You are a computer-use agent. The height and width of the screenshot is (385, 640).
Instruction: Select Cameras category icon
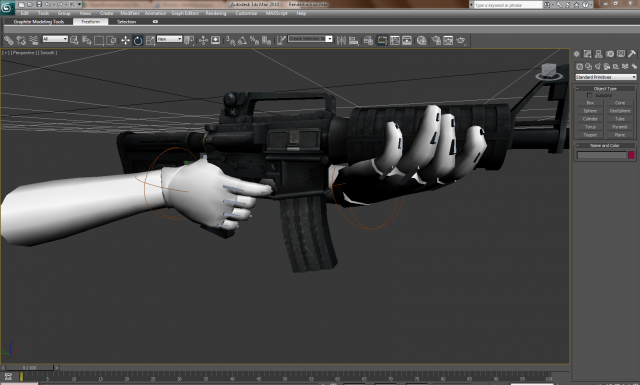coord(607,67)
